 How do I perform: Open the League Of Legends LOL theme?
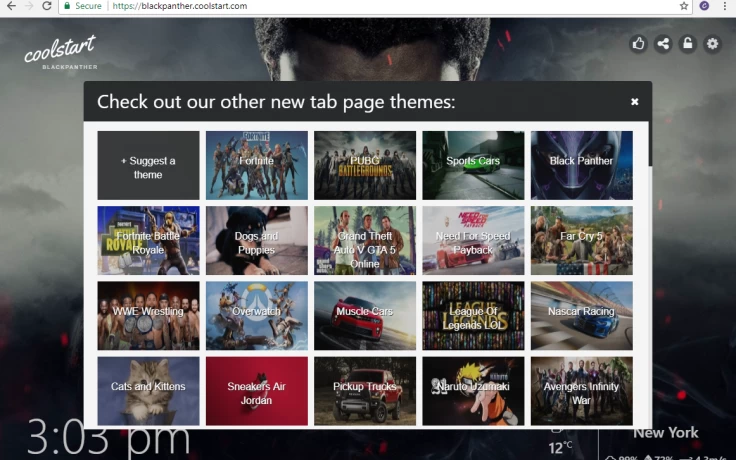(x=473, y=315)
